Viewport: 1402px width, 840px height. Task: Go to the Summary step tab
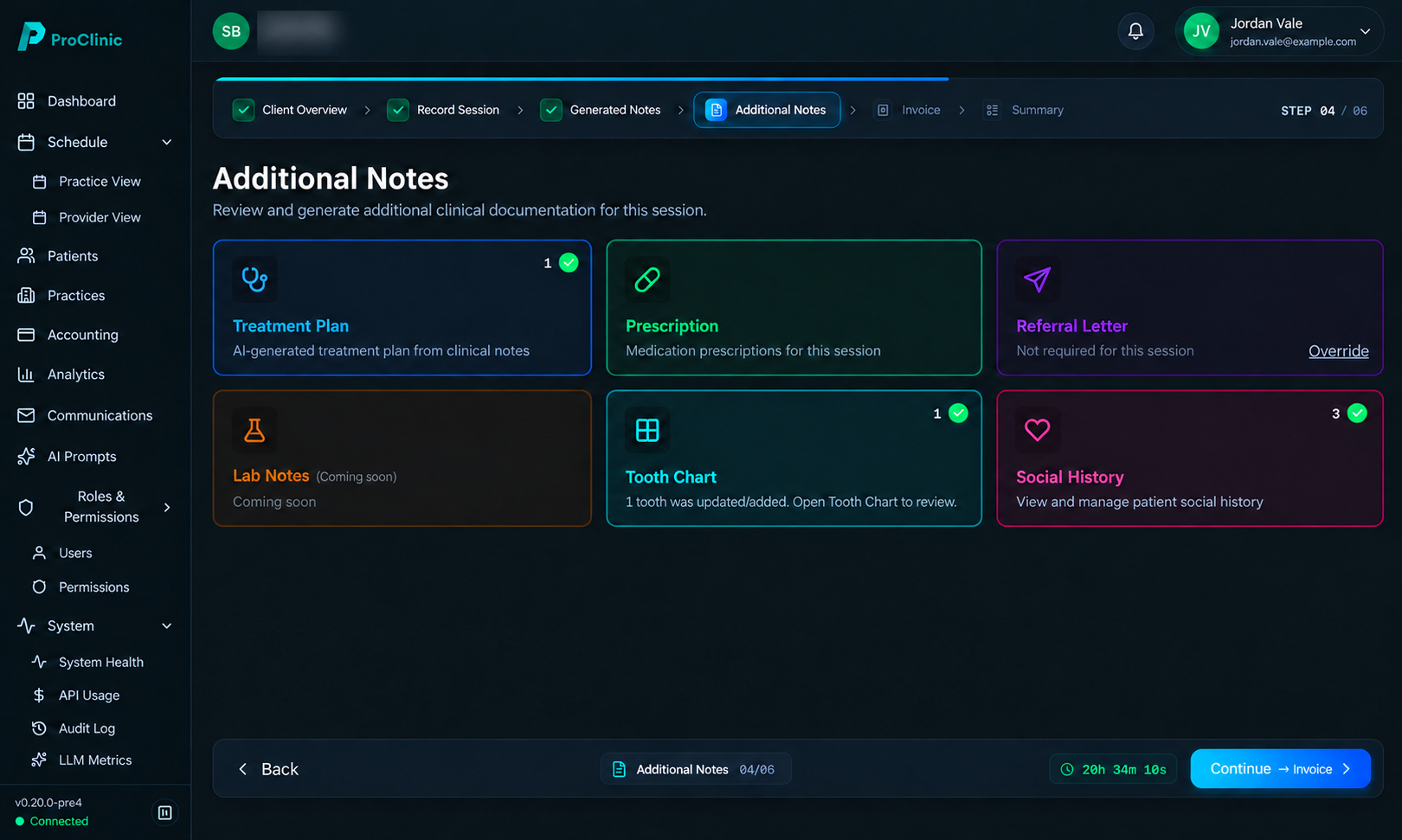[x=1024, y=110]
